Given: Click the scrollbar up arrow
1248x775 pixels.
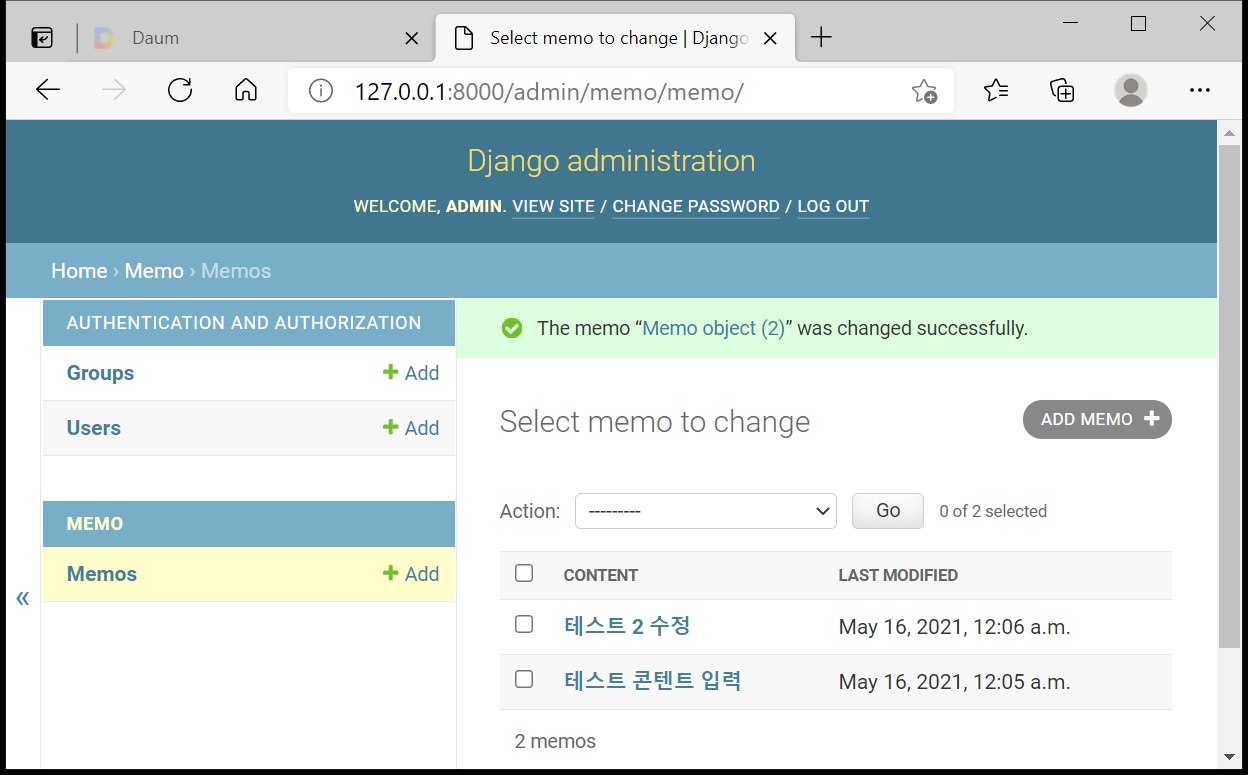Looking at the screenshot, I should [x=1230, y=132].
